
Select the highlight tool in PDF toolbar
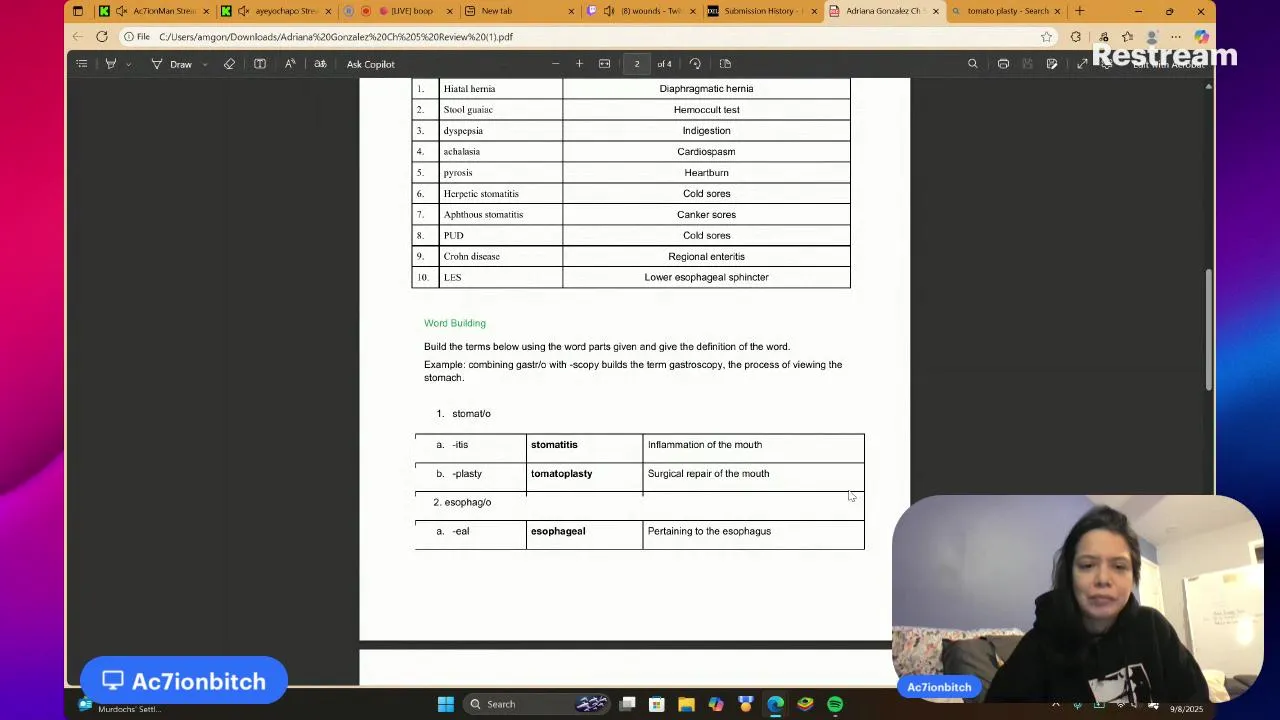[x=111, y=64]
